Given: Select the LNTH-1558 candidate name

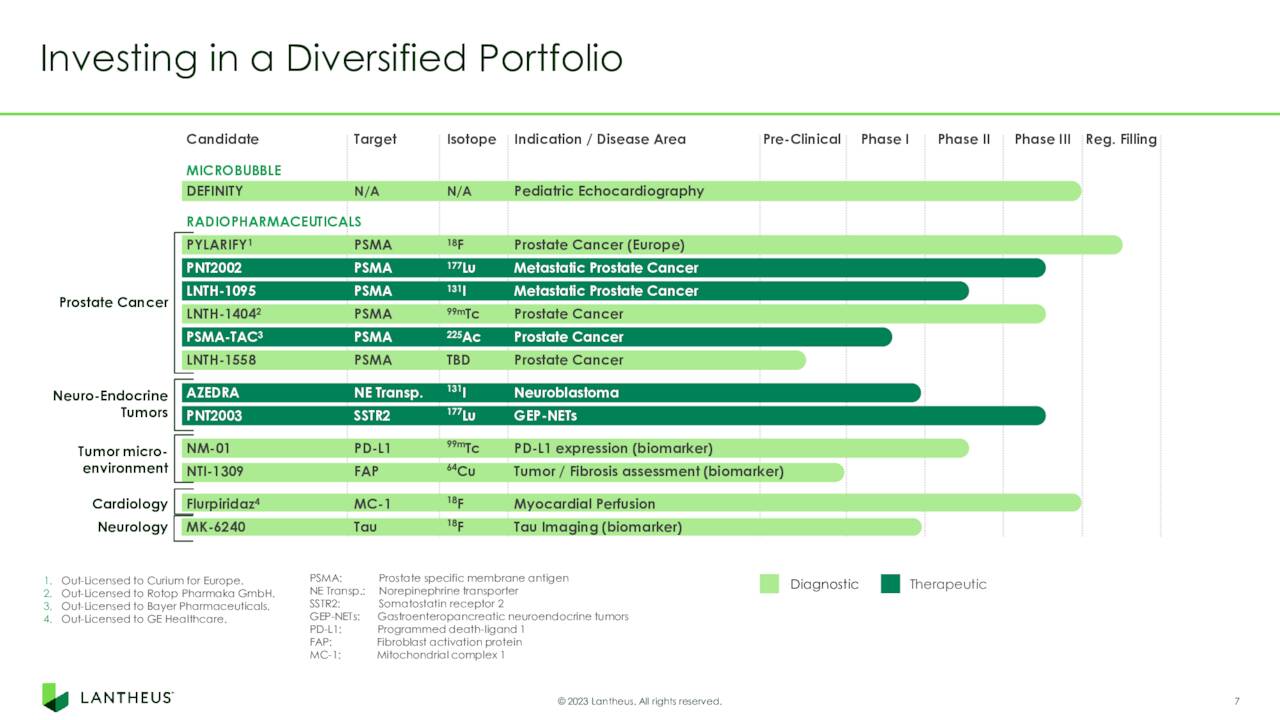Looking at the screenshot, I should 221,360.
